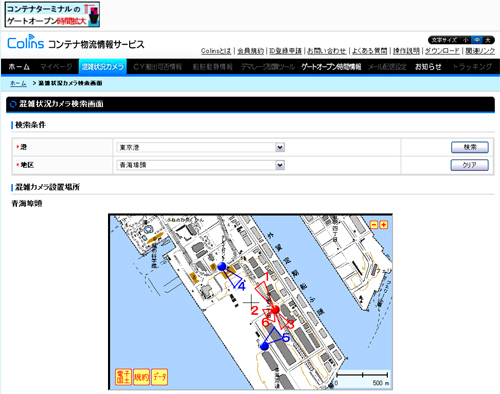This screenshot has height=394, width=500.
Task: Click the 電子国土 map button
Action: click(123, 377)
